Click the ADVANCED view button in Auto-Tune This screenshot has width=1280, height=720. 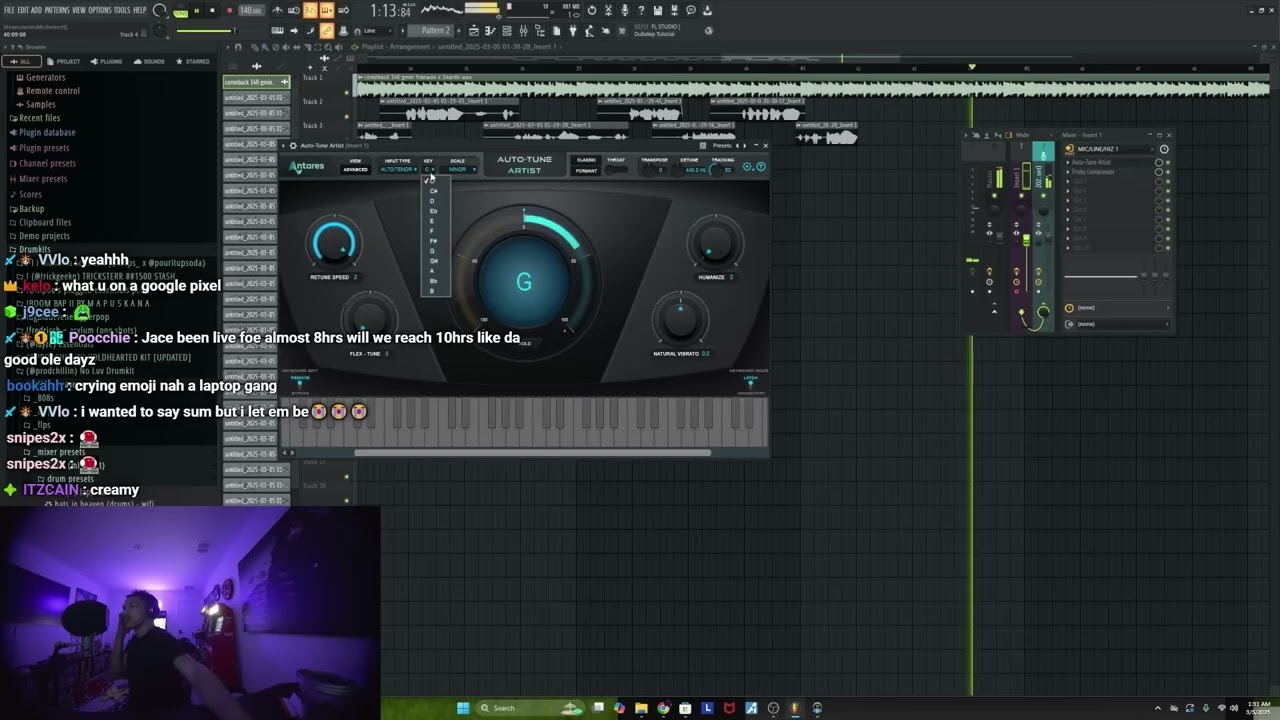click(355, 169)
